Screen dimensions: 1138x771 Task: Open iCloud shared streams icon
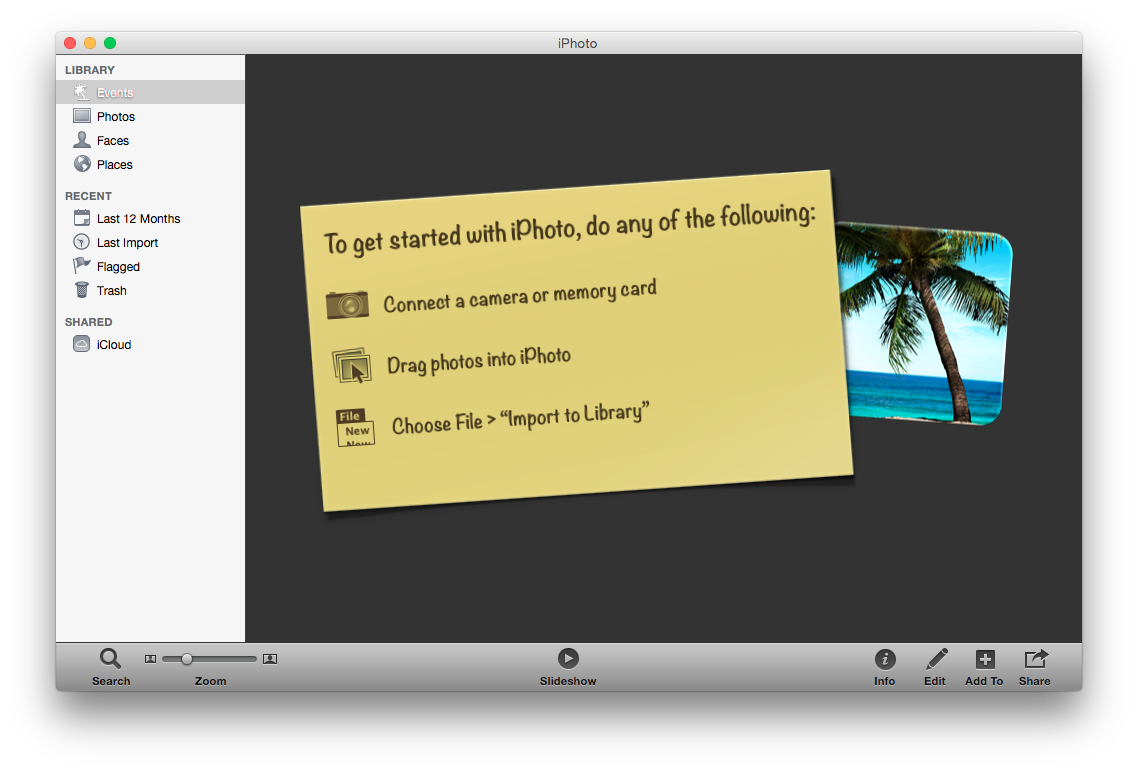[82, 344]
